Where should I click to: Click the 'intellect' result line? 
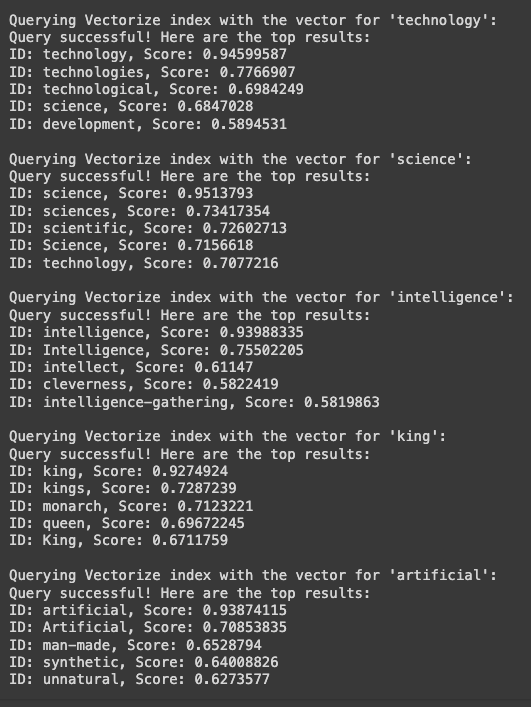(131, 367)
